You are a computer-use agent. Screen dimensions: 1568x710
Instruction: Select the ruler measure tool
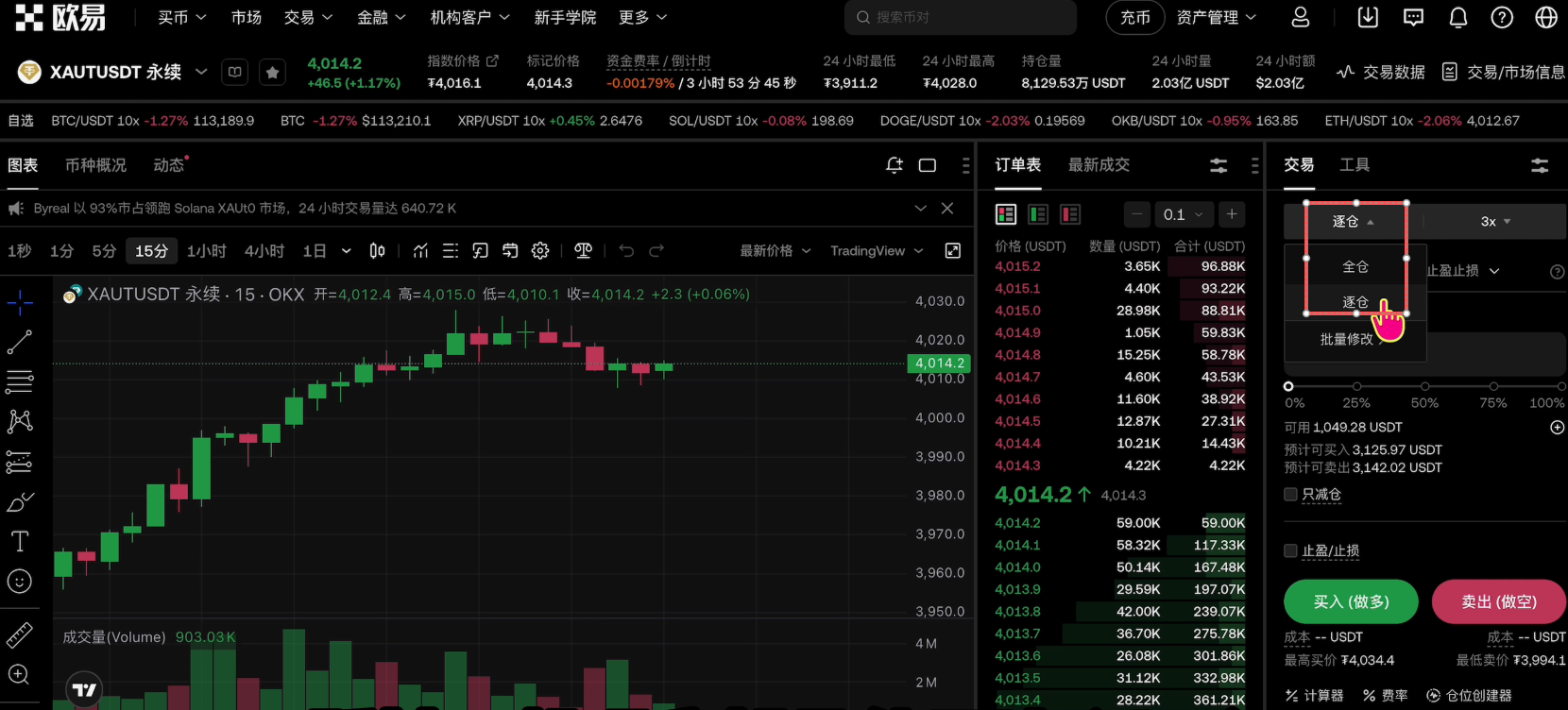[20, 635]
